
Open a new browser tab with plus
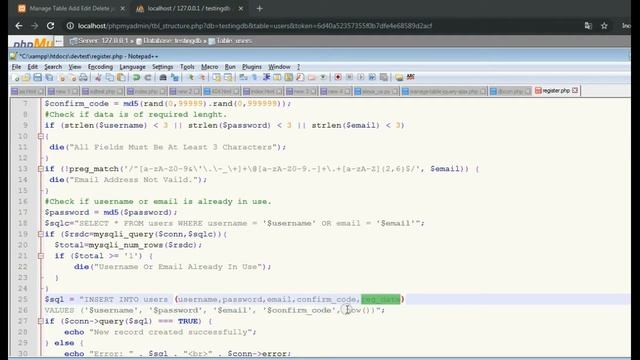[x=260, y=8]
